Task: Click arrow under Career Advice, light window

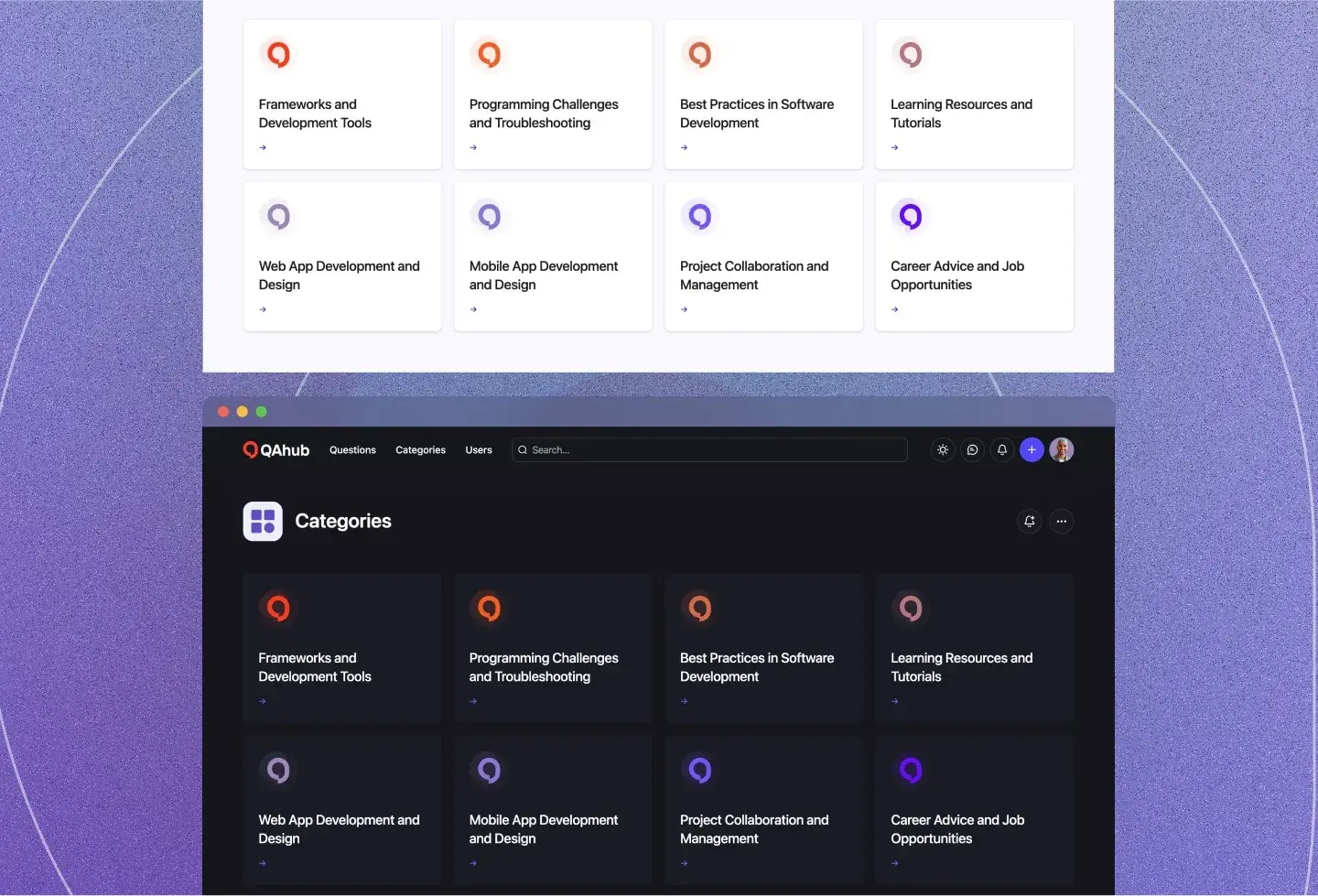Action: [x=894, y=309]
